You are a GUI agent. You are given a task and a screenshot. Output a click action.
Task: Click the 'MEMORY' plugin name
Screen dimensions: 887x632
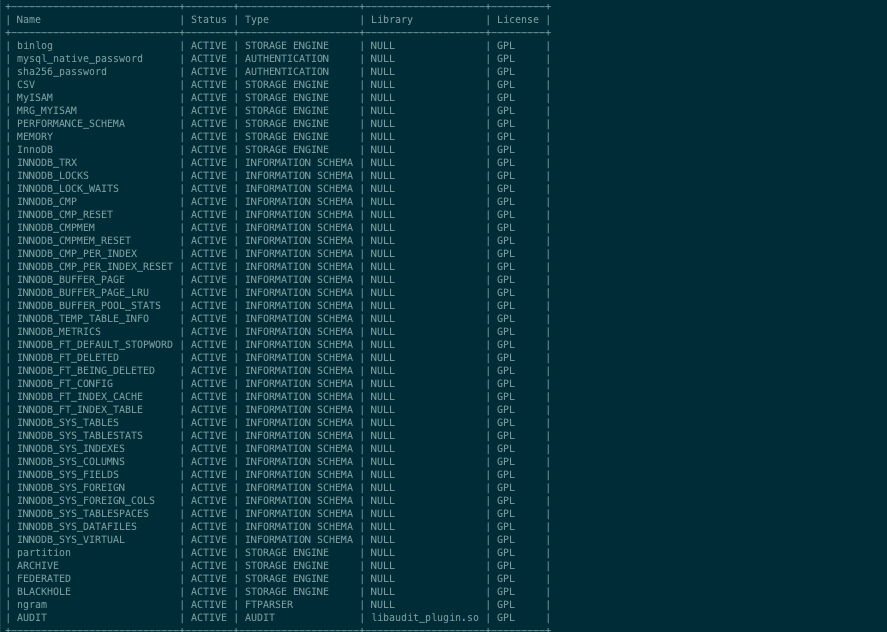pyautogui.click(x=35, y=137)
